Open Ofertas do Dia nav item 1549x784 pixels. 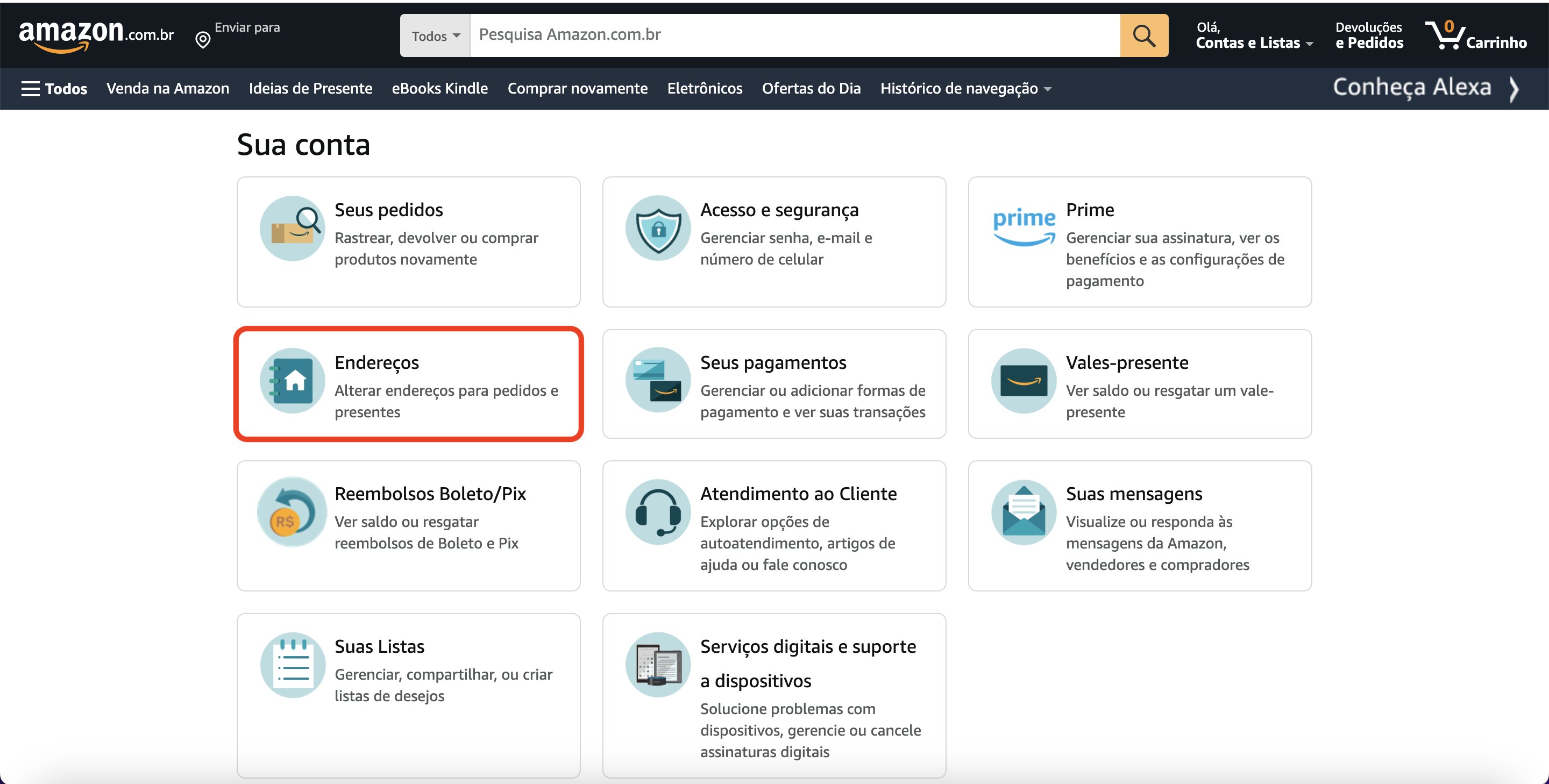tap(811, 88)
